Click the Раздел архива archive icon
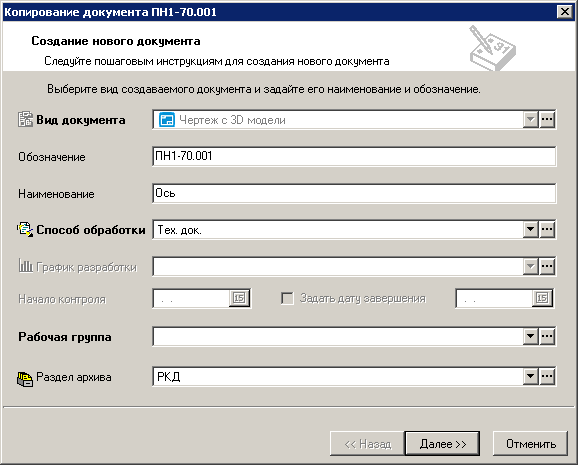 25,378
